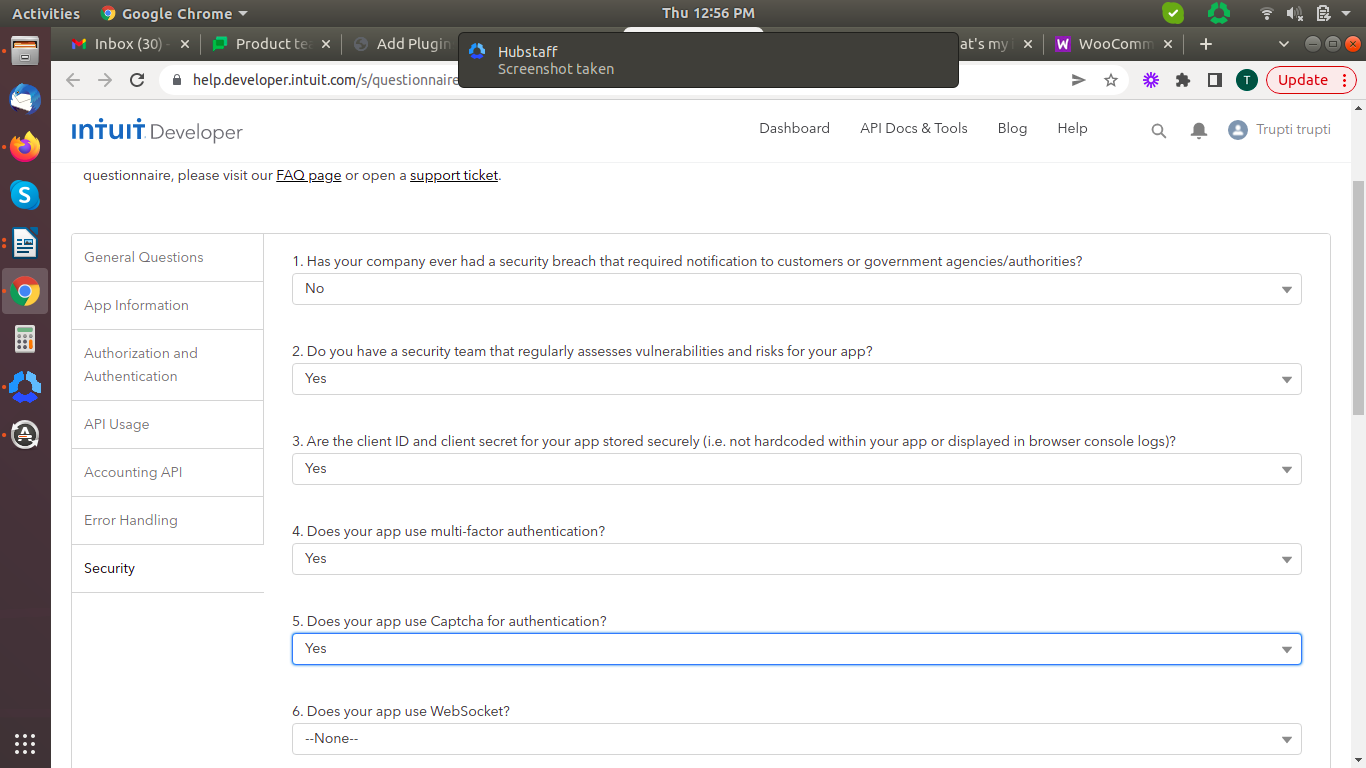Screen dimensions: 1366x768
Task: Open Skype from the dock
Action: click(x=25, y=195)
